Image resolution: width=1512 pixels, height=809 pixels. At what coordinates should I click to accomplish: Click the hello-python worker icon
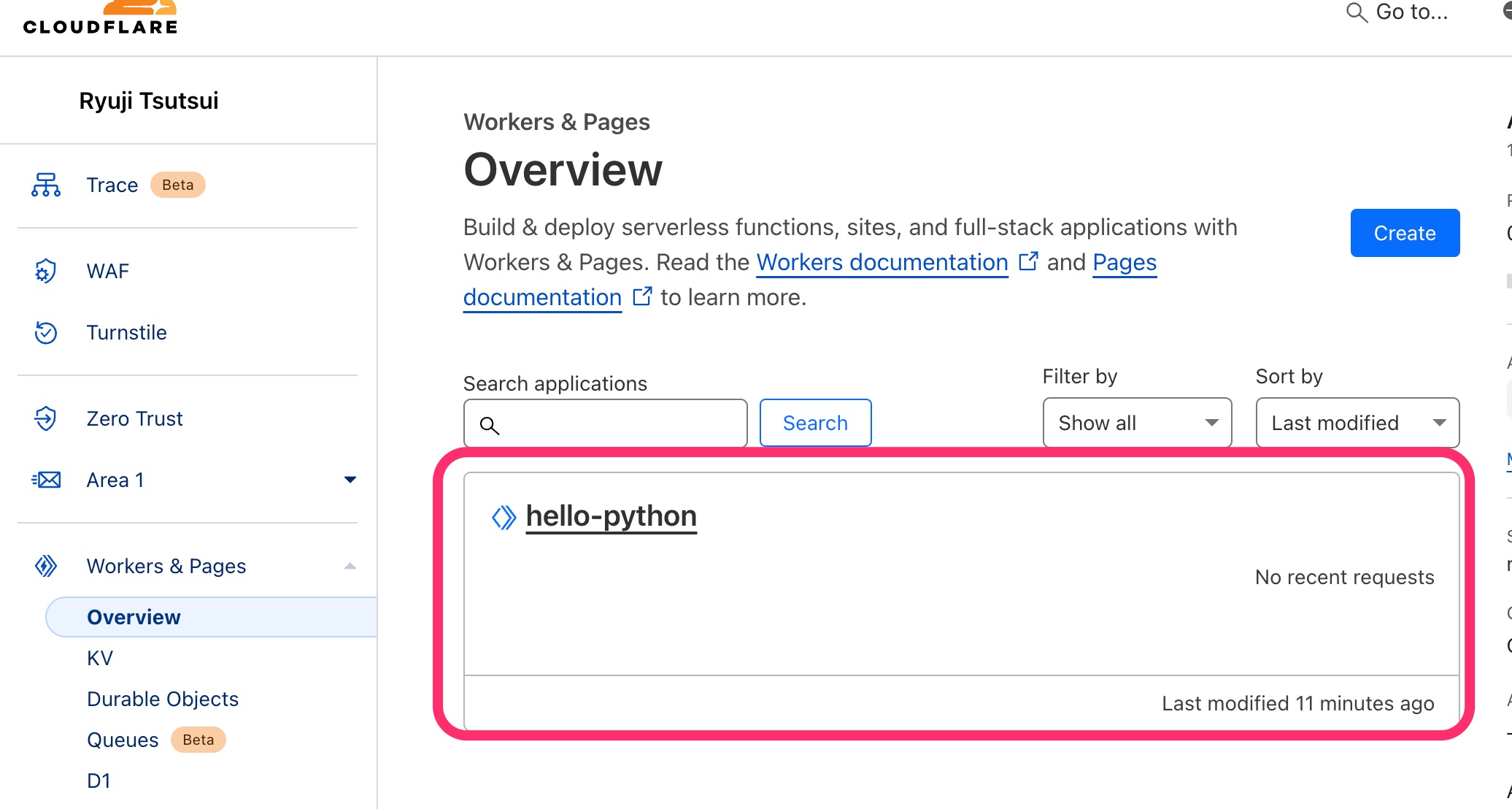point(504,517)
